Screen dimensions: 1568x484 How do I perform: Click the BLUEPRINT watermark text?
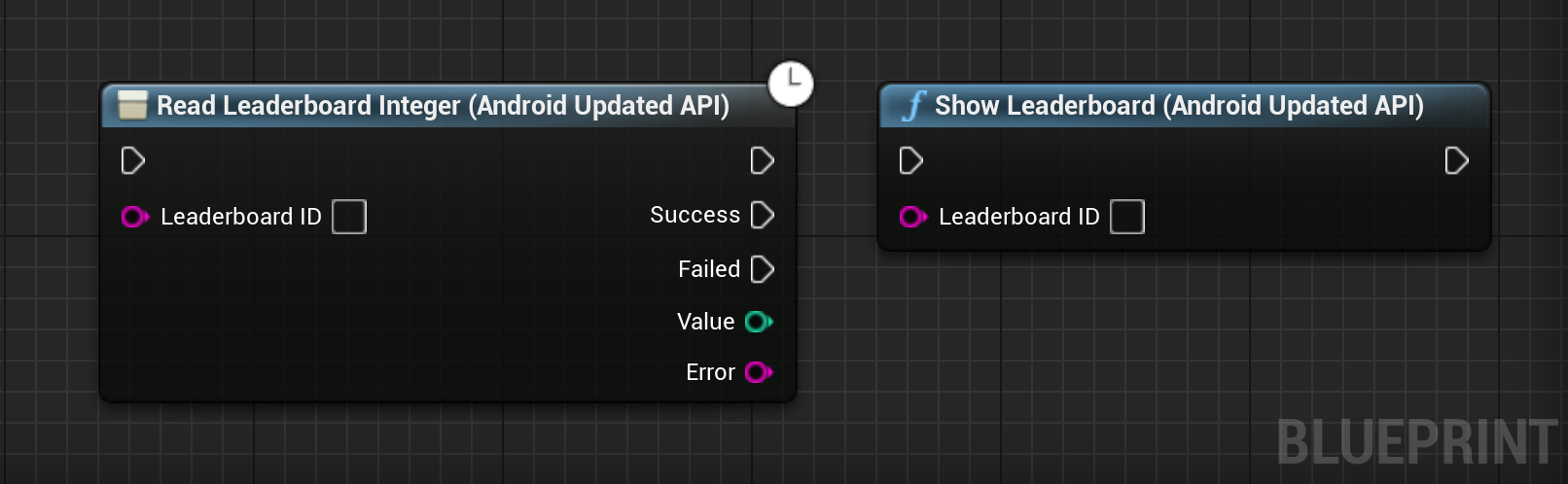[x=1417, y=442]
